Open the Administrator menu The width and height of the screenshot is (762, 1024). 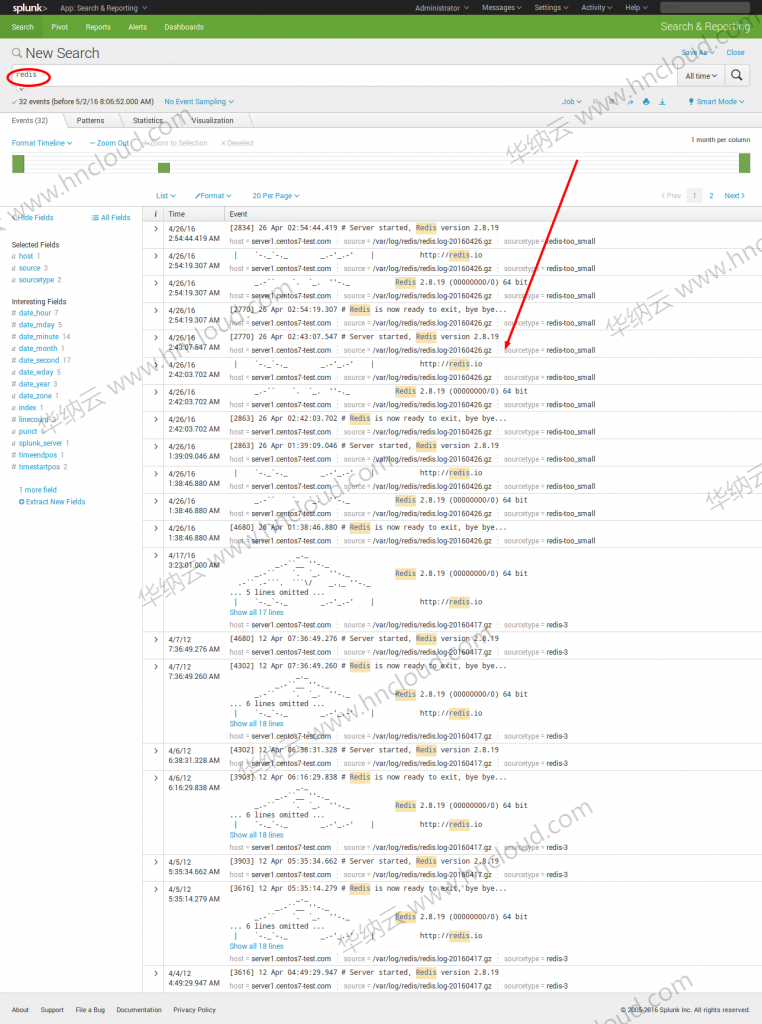(x=442, y=8)
